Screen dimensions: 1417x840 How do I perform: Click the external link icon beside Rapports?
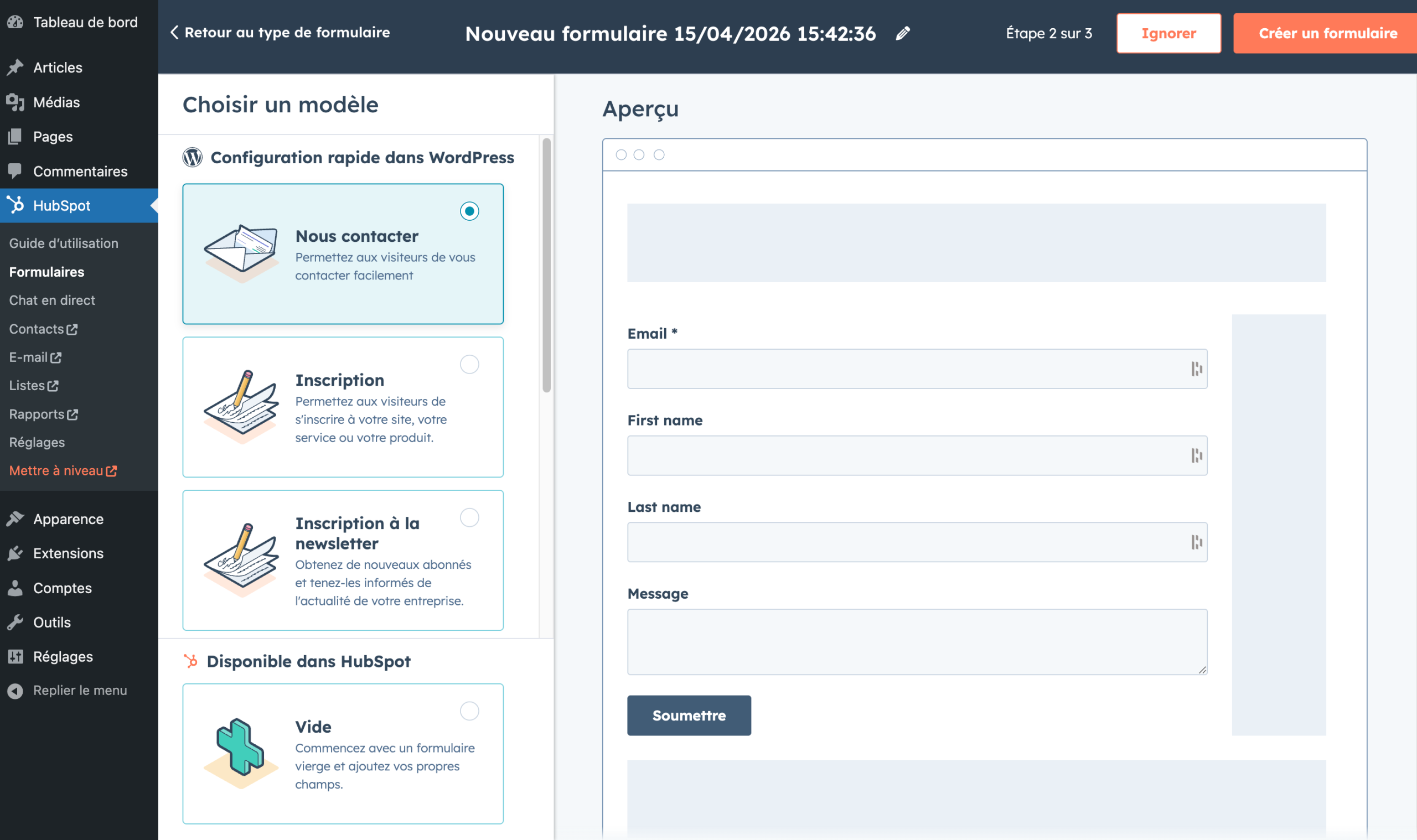[x=73, y=415]
